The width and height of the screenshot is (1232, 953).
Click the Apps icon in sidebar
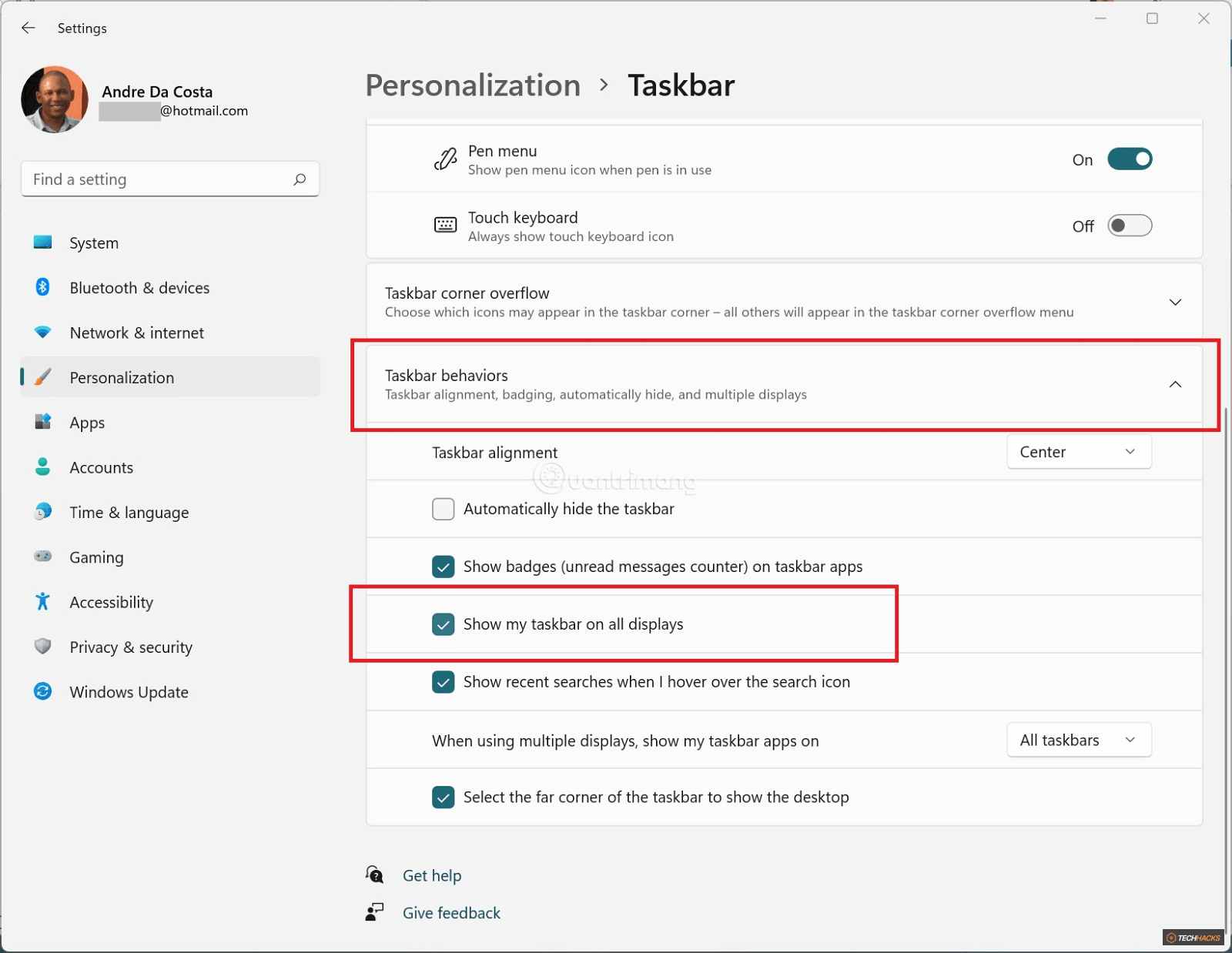pos(43,422)
